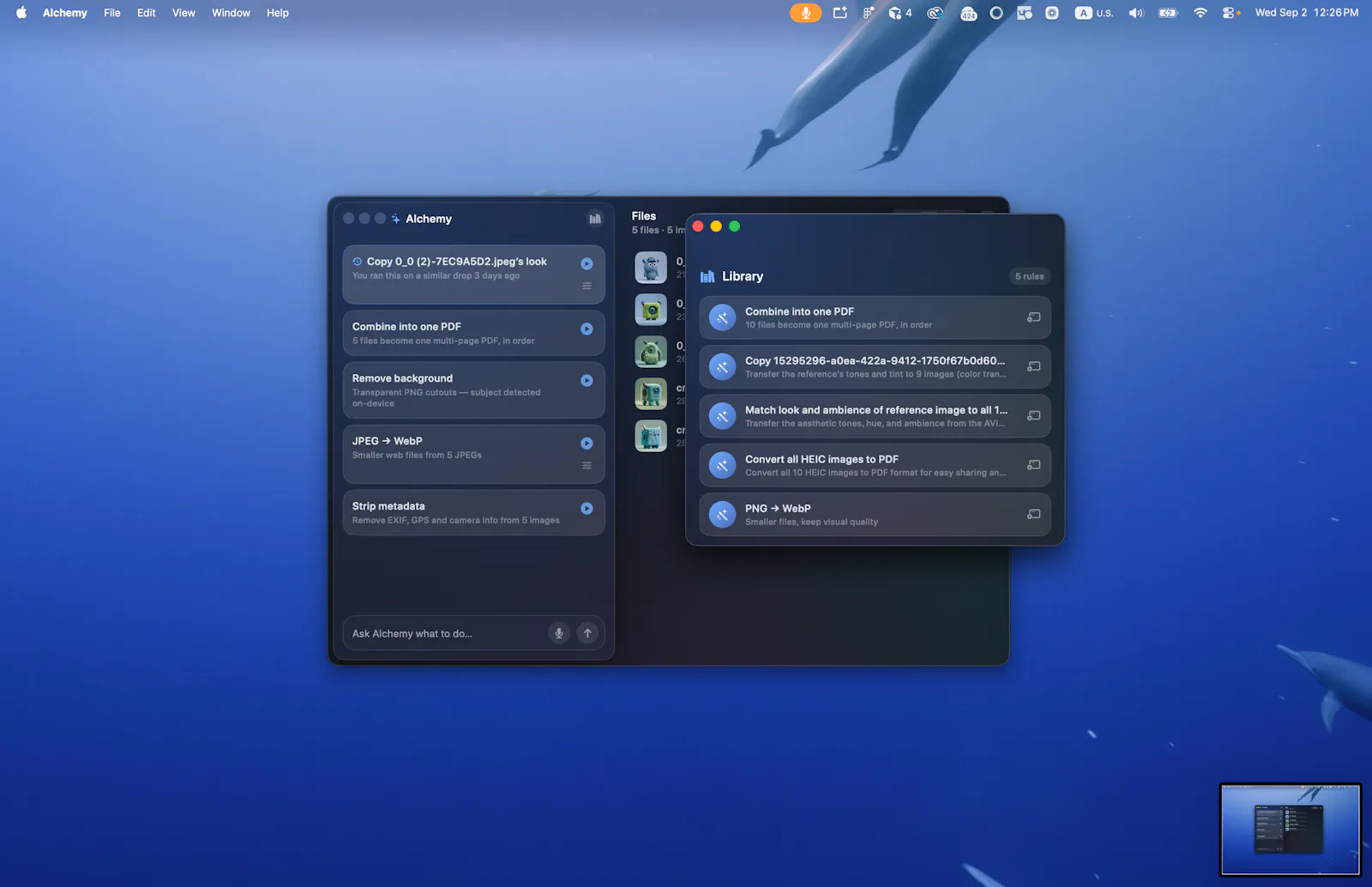Click right-side icon on Convert all HEIC rule
Screen dimensions: 1372x887
point(1033,465)
